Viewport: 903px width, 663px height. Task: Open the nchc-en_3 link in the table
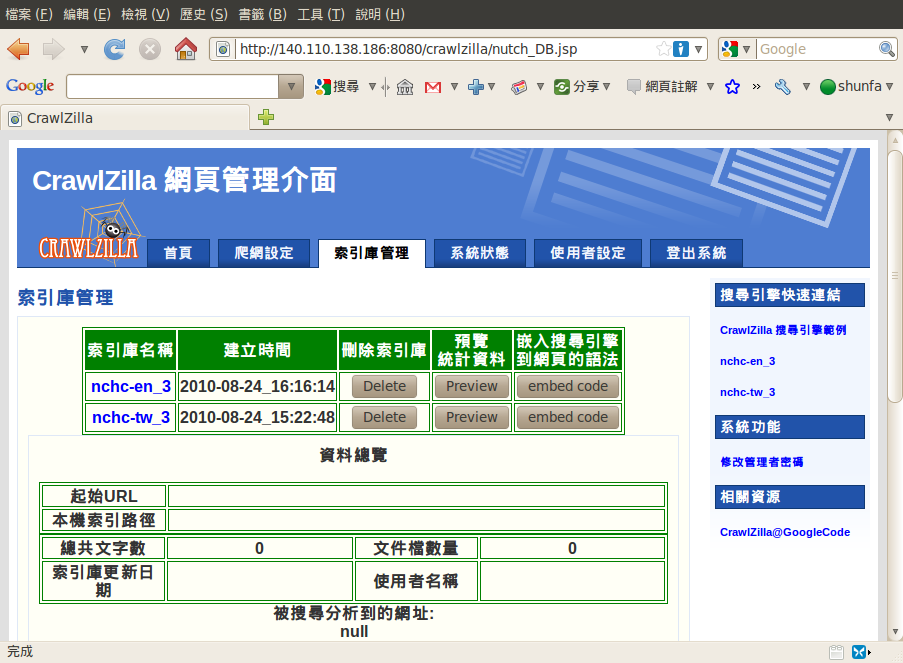pos(131,386)
